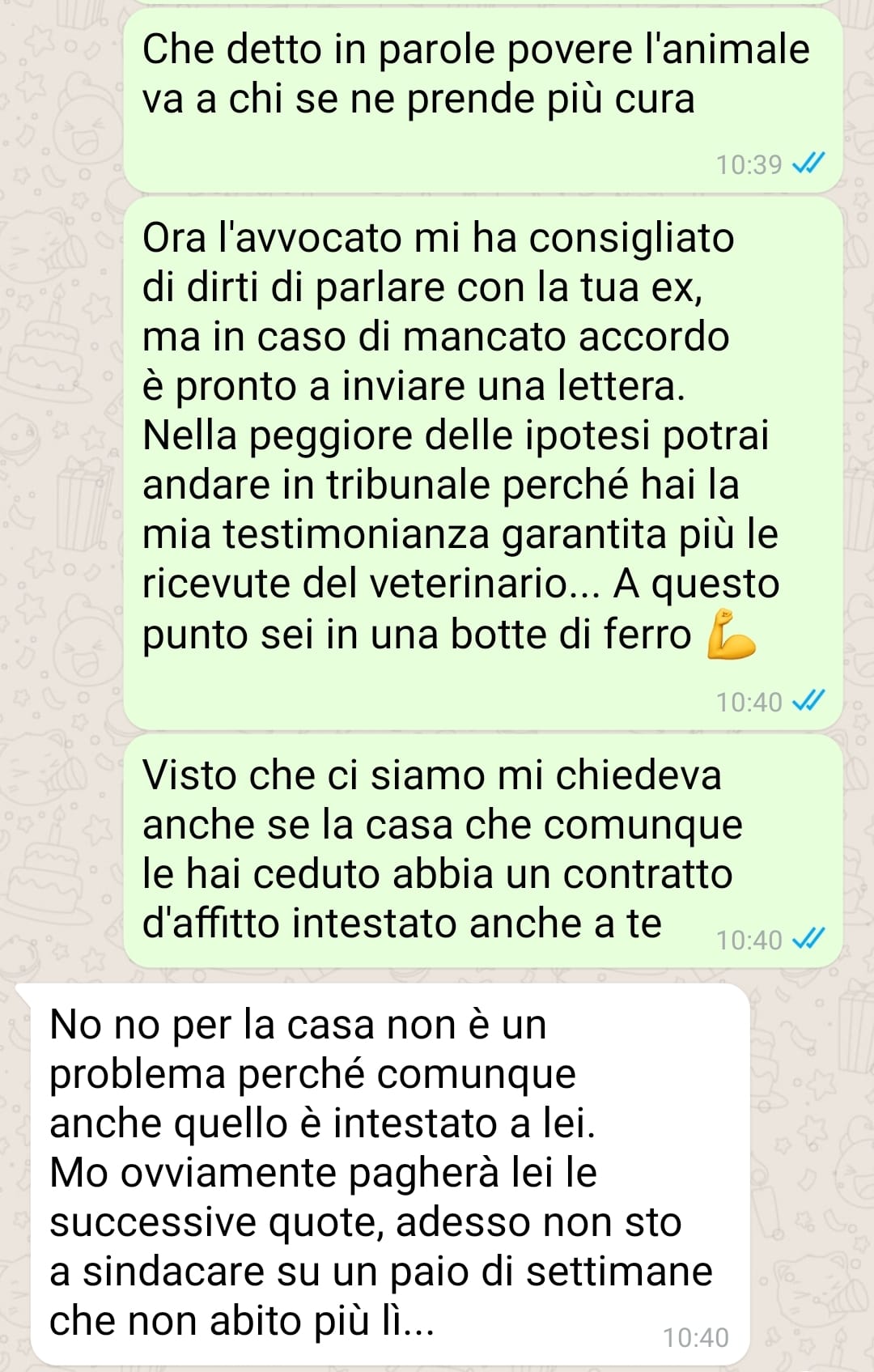Tap blue double-check on 10:39 message
874x1372 pixels.
808,164
